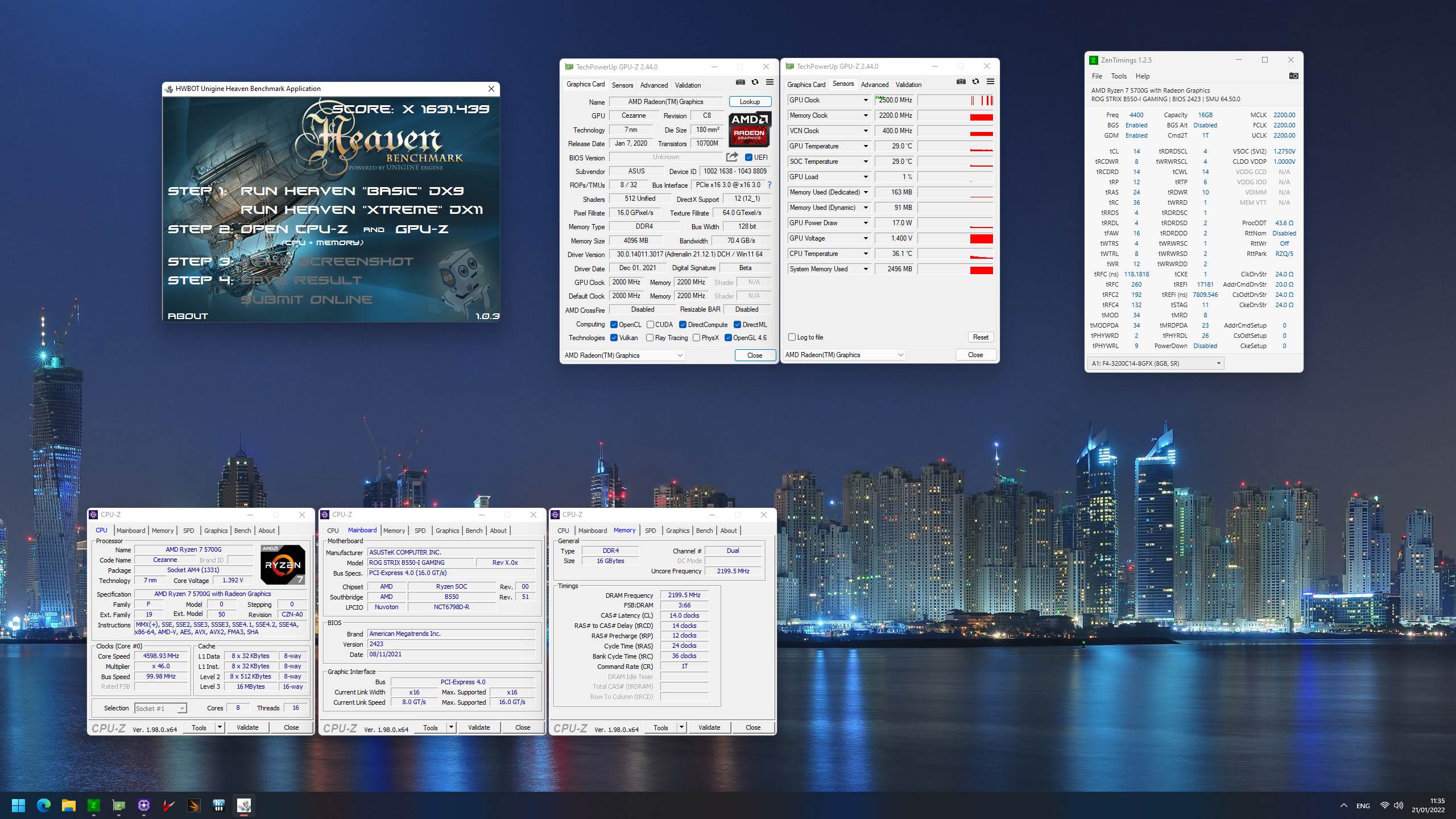Switch to Validation tab in GPU-Z Sensors window

908,85
